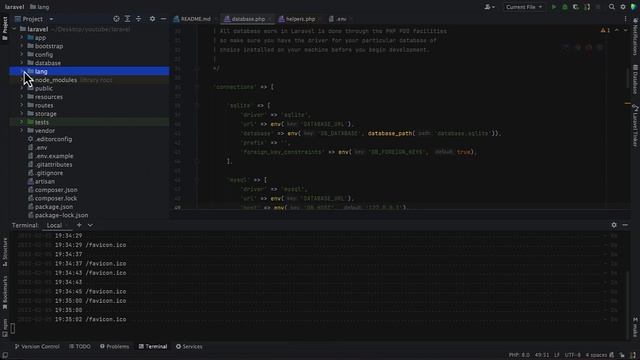This screenshot has width=640, height=360.
Task: Open the profiler run icon
Action: click(587, 7)
